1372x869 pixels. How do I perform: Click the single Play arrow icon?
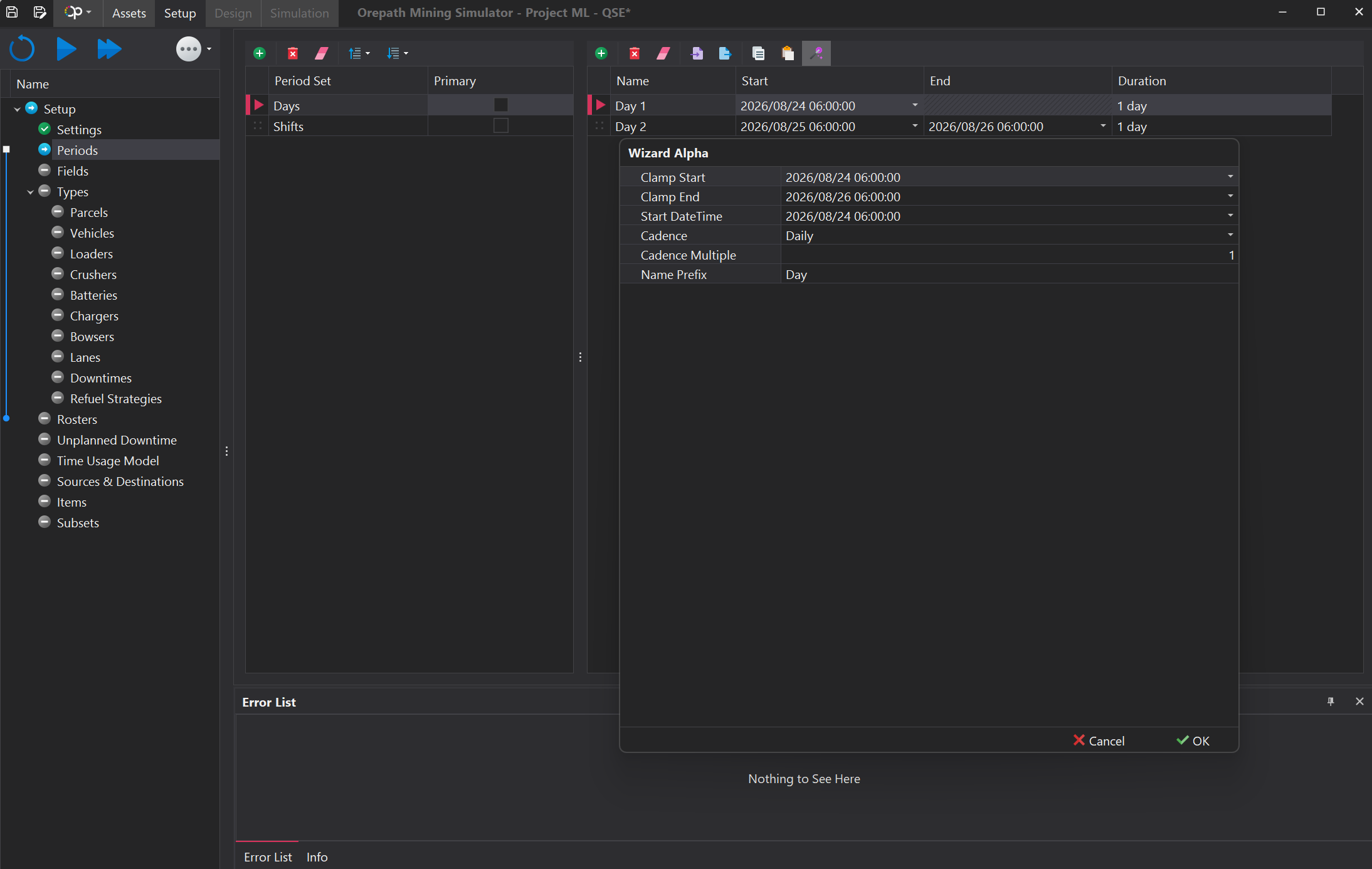(x=66, y=49)
